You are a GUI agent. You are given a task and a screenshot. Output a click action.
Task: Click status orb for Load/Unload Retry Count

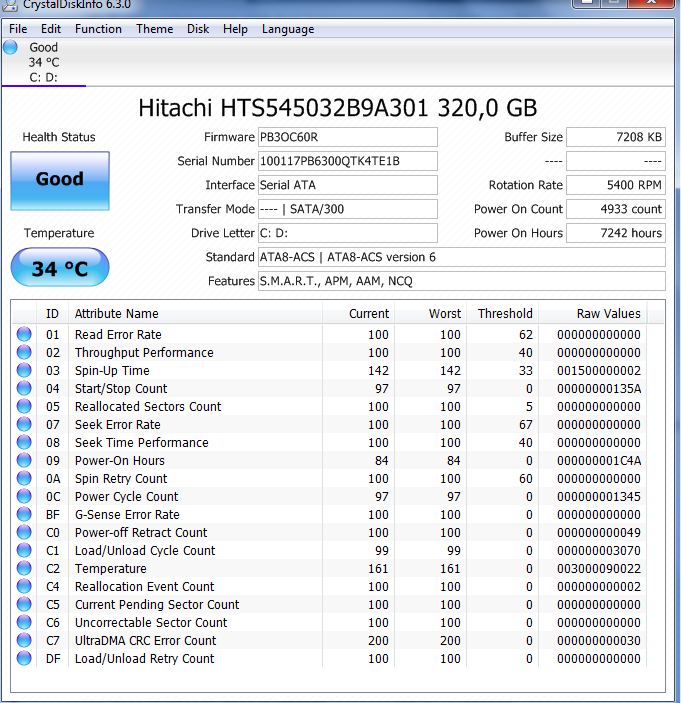point(24,658)
